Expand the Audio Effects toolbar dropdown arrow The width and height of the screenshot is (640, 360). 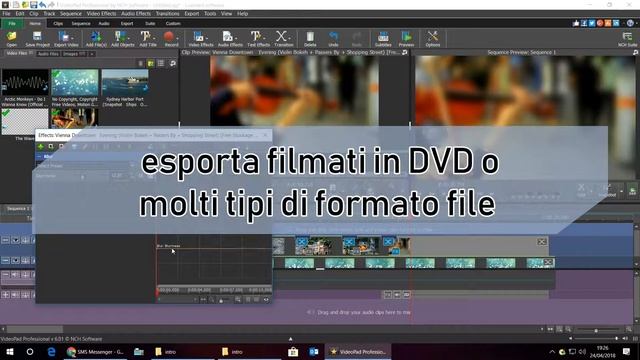tap(236, 38)
